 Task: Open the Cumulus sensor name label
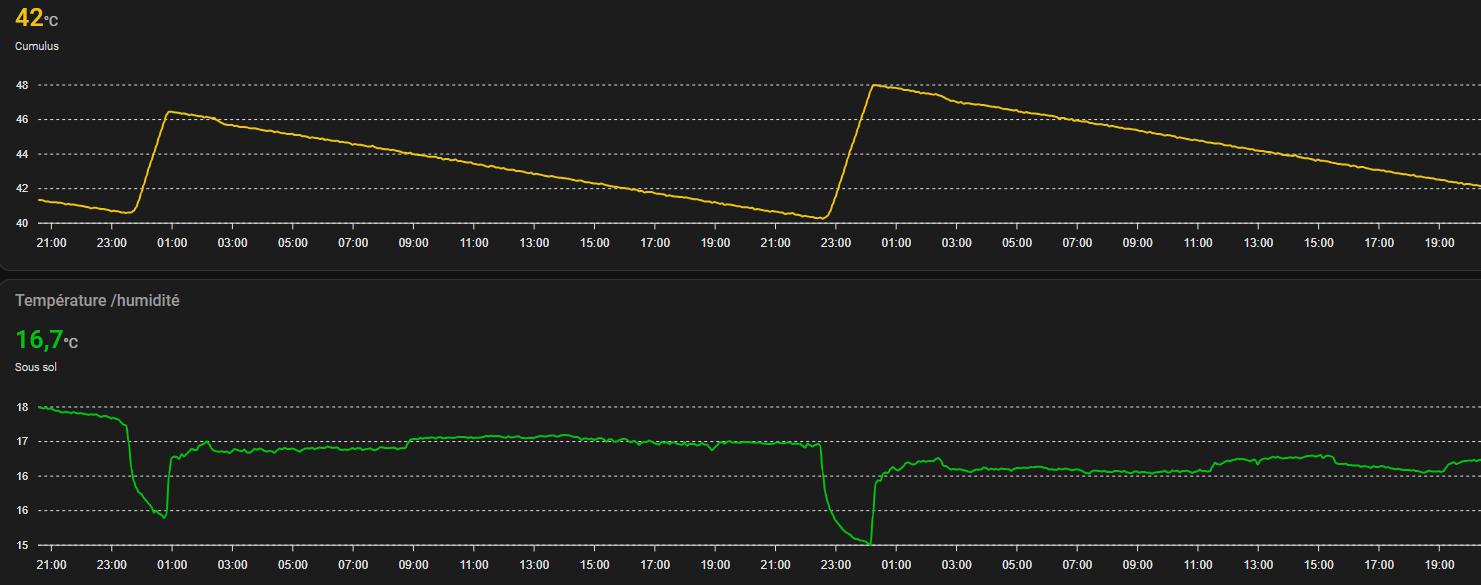click(x=36, y=46)
